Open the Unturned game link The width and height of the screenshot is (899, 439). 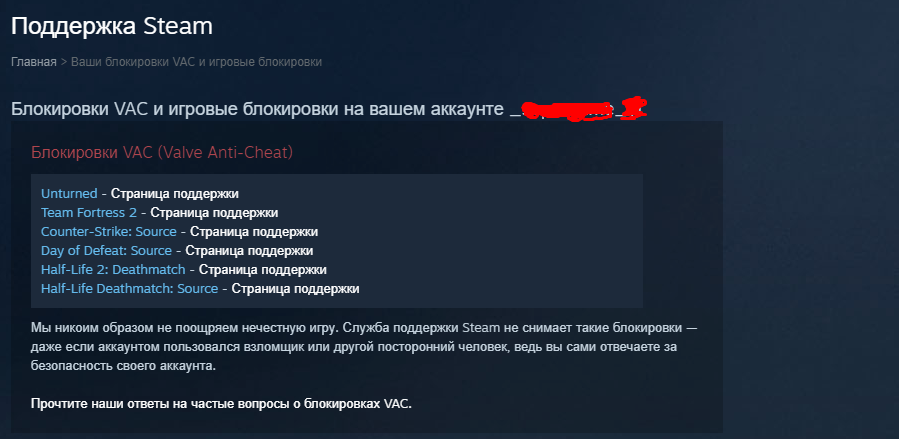click(x=69, y=194)
